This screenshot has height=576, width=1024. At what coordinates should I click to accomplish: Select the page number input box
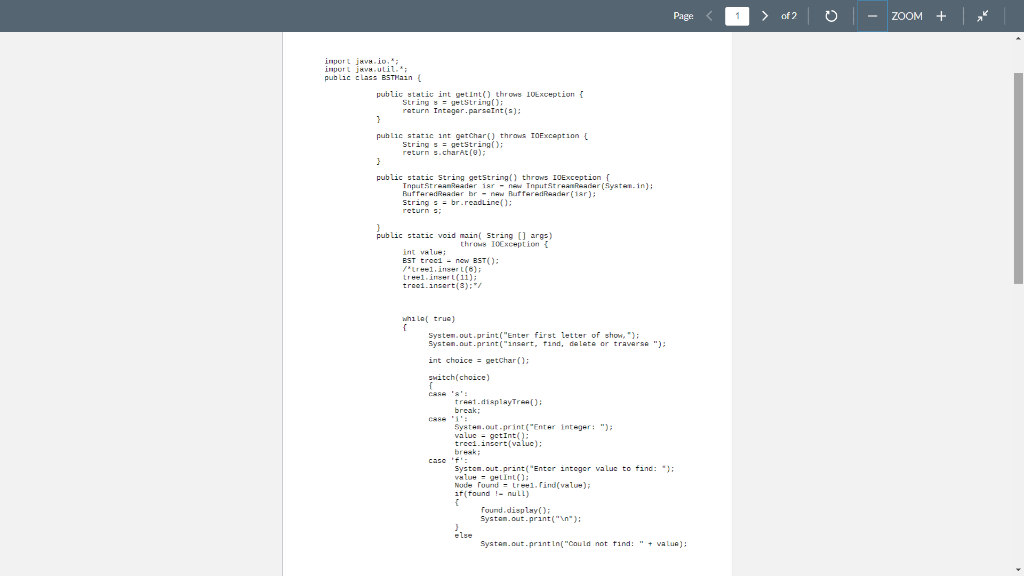(737, 16)
